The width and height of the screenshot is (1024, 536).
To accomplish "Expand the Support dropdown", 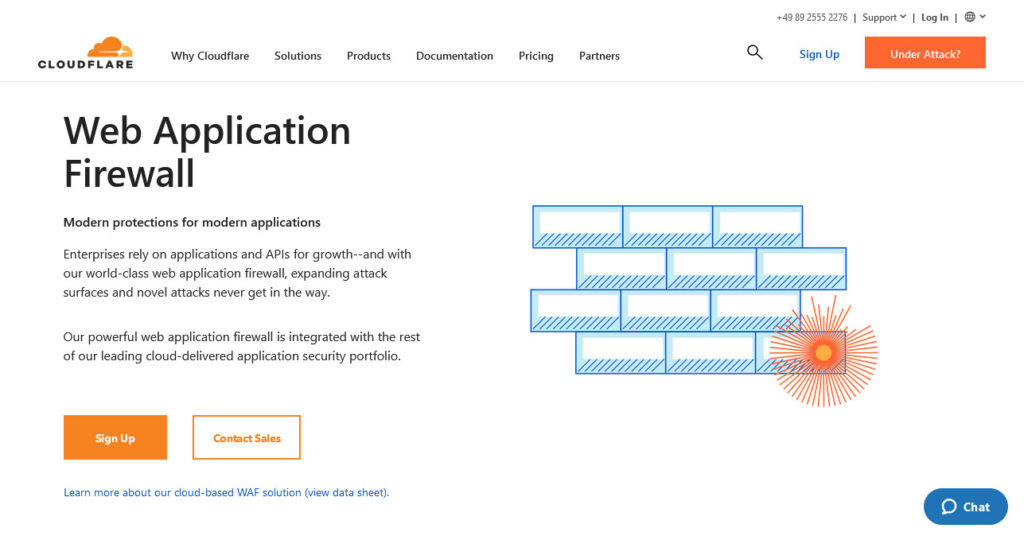I will (x=884, y=18).
